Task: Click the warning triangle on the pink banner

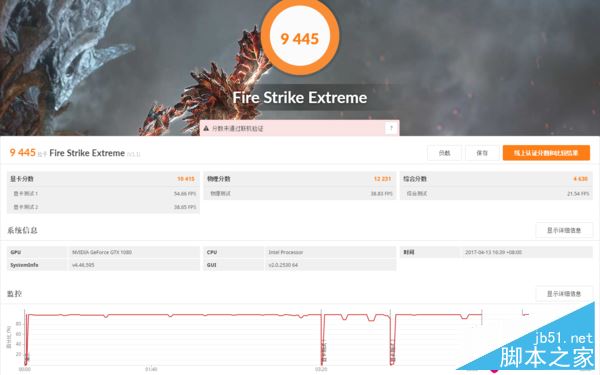Action: click(206, 129)
